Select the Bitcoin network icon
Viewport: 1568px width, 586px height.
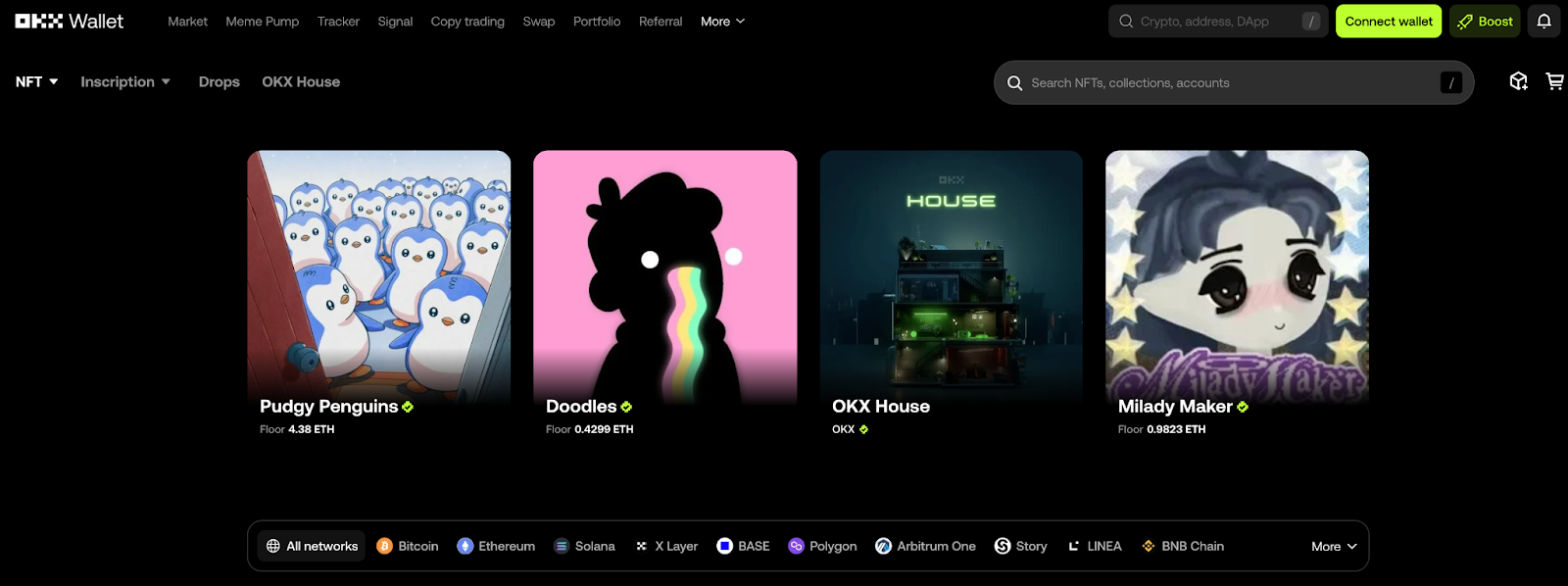click(385, 547)
